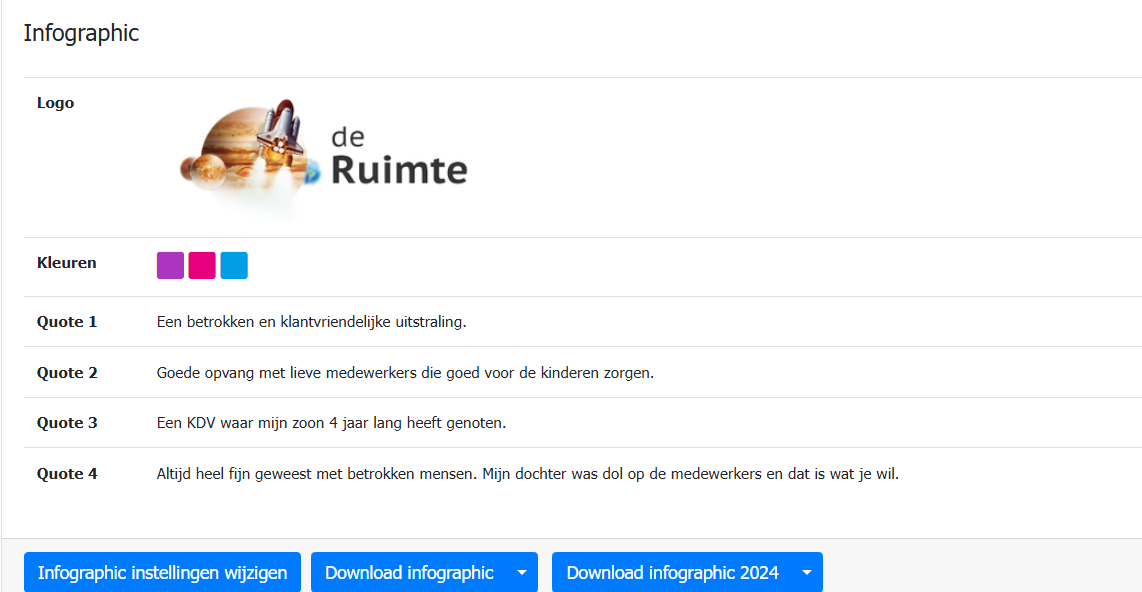This screenshot has height=592, width=1142.
Task: Open dropdown arrow beside Download infographic 2024
Action: click(806, 573)
